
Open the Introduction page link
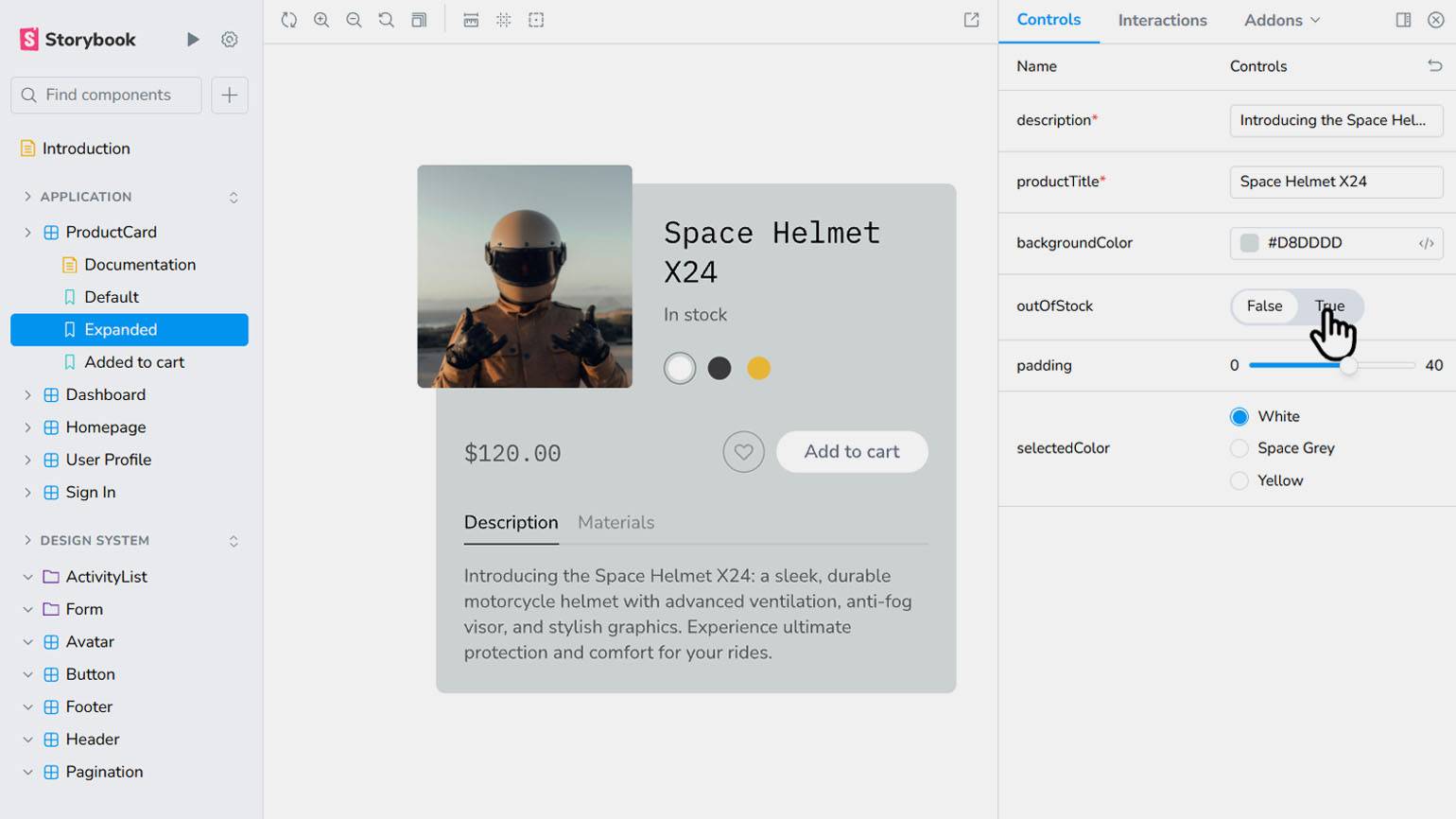(x=86, y=148)
